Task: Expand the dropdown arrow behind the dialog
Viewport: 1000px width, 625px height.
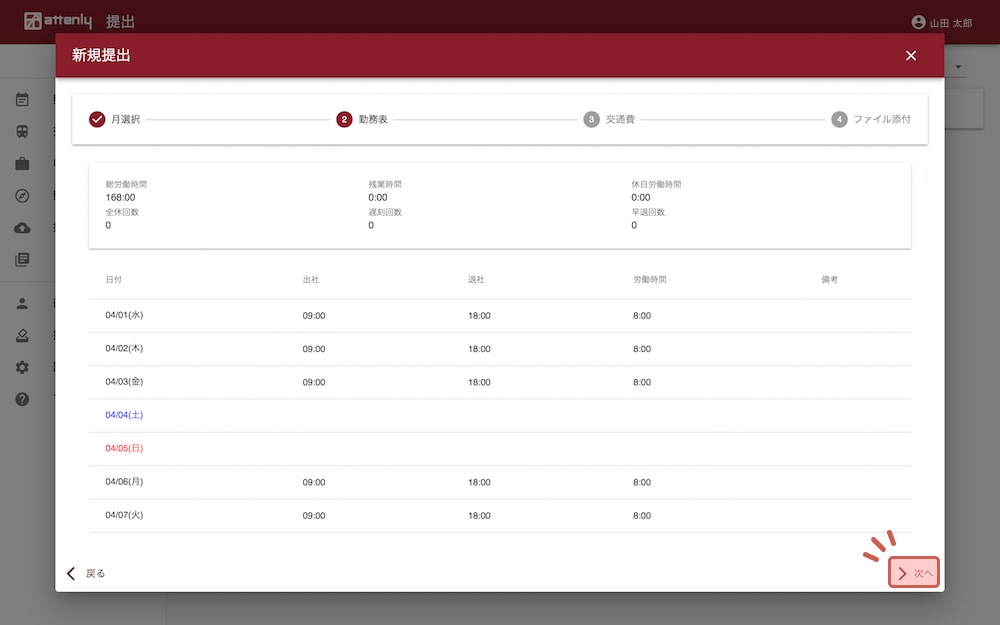Action: [959, 68]
